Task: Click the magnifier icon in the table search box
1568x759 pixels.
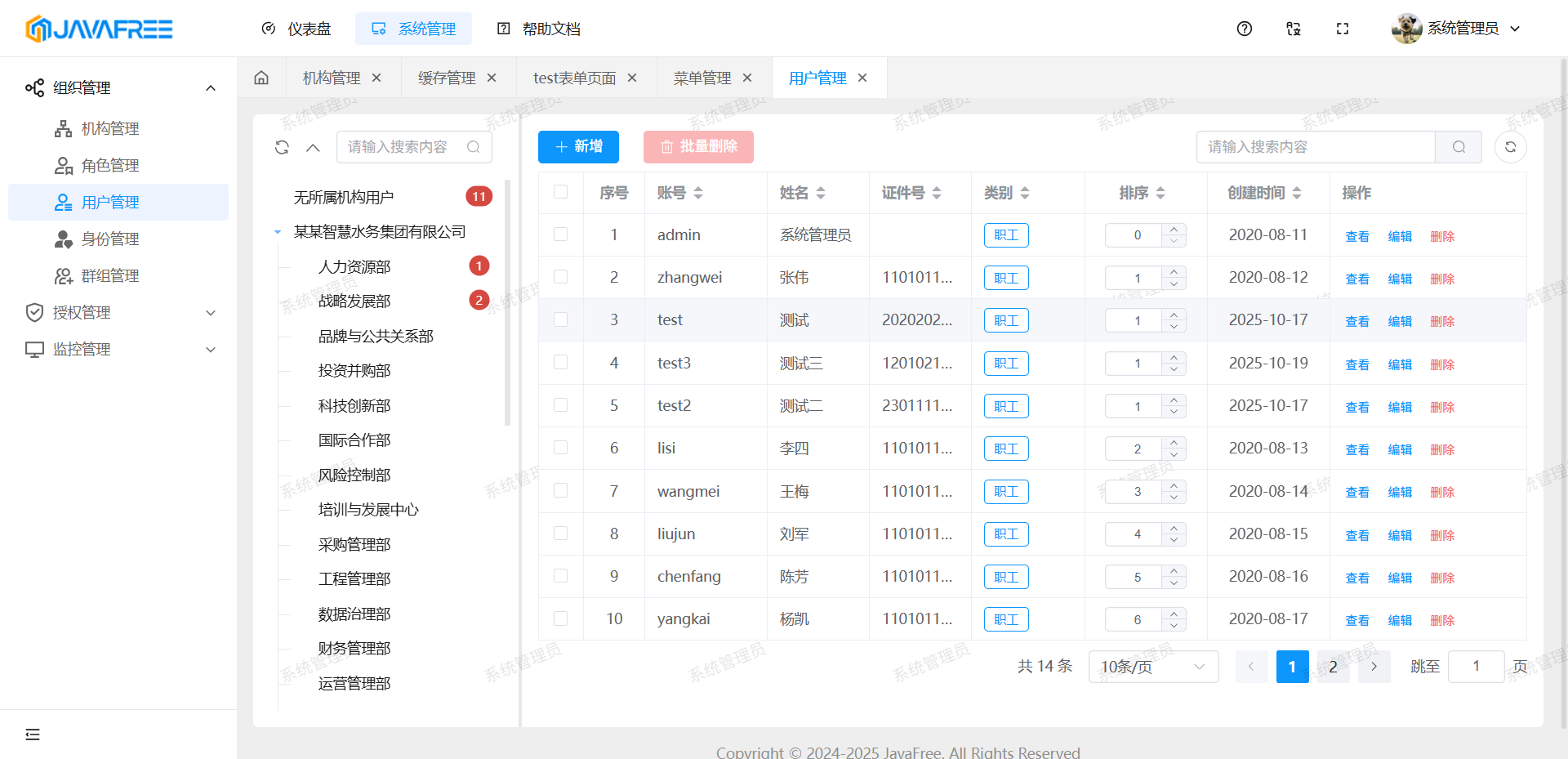Action: [1459, 147]
